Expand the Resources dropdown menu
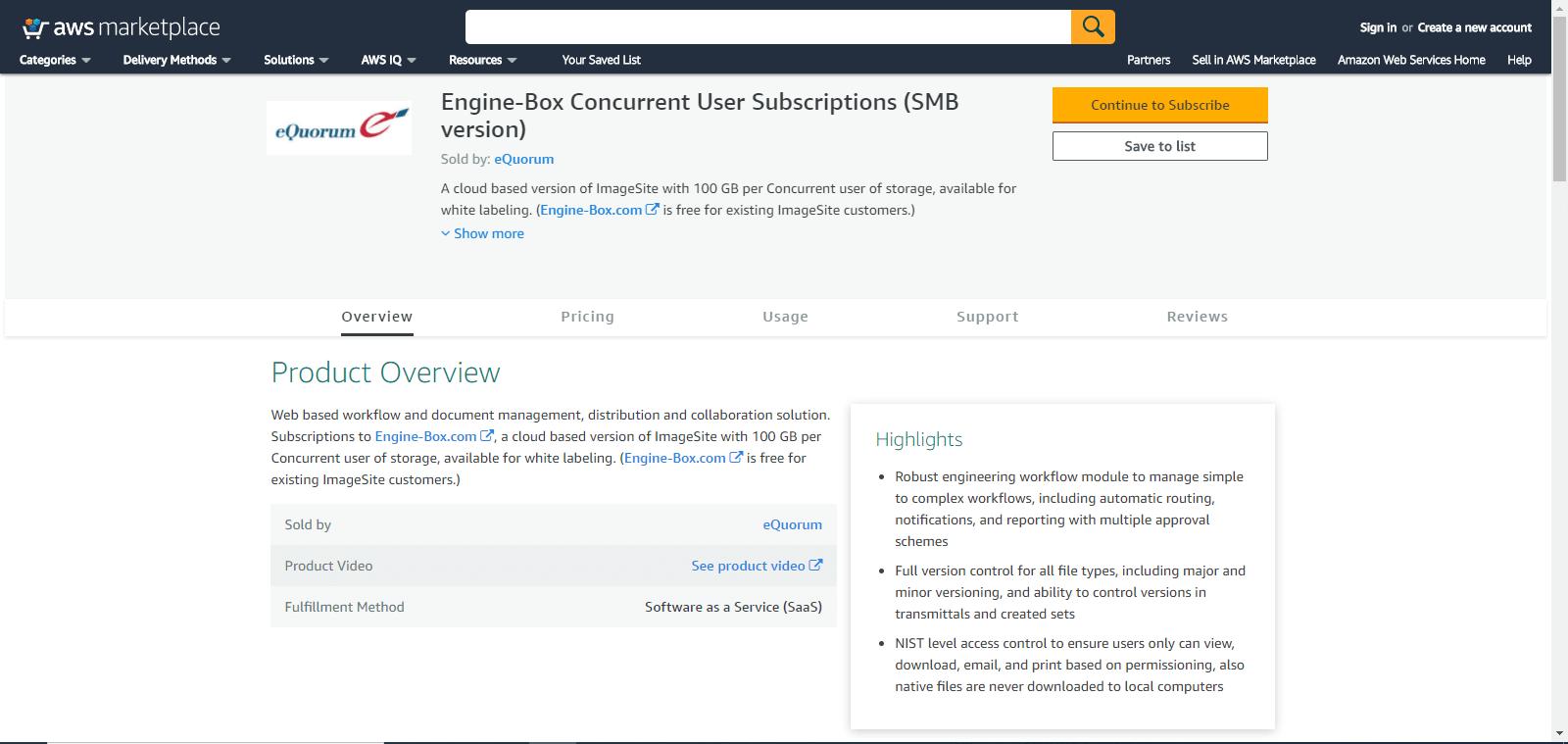 [x=482, y=60]
